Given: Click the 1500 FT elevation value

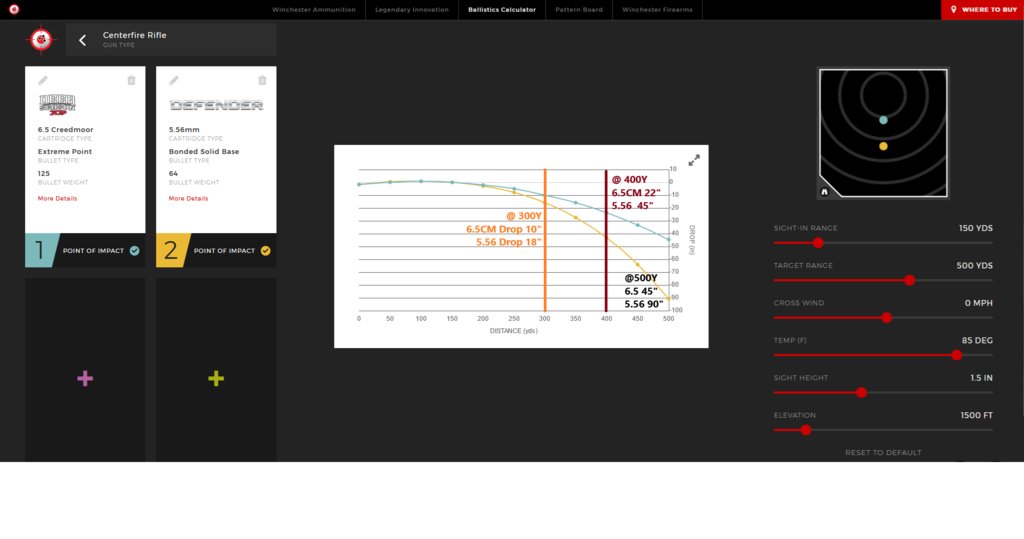Looking at the screenshot, I should click(976, 416).
